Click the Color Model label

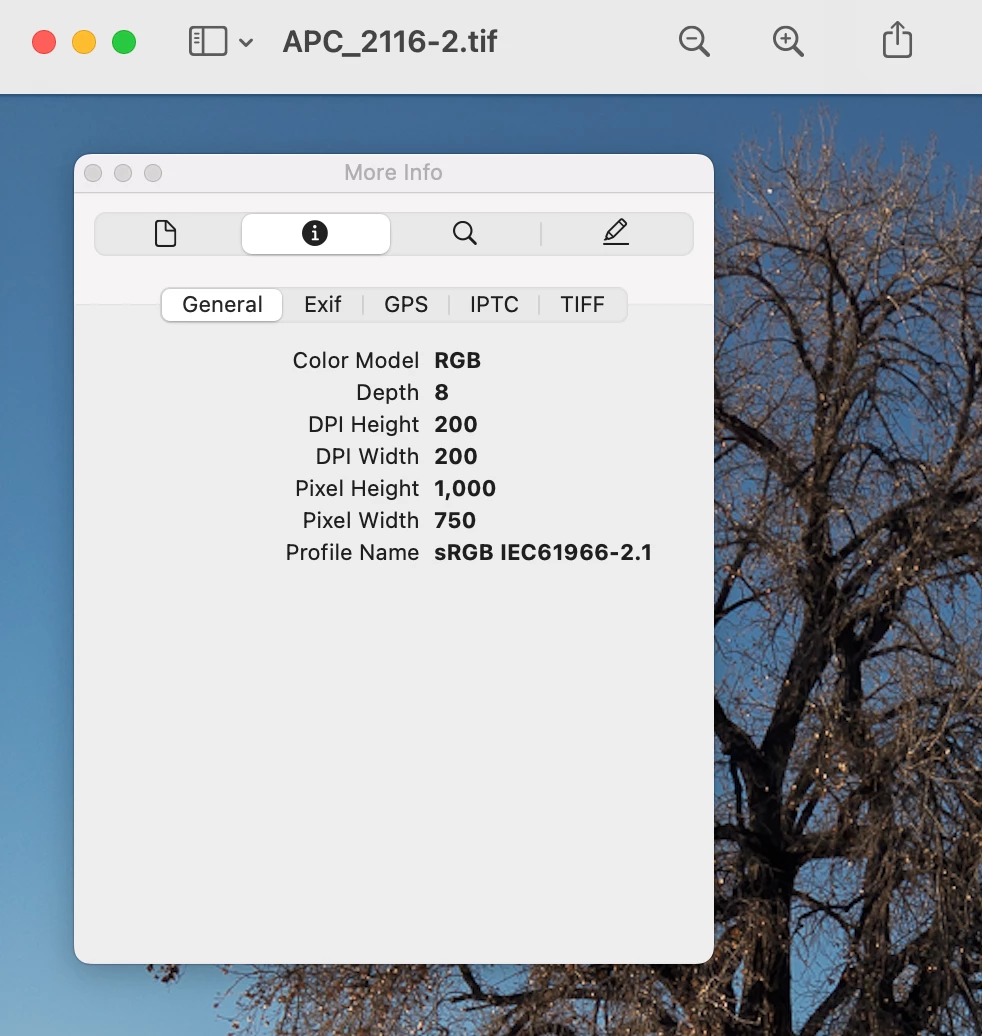(356, 361)
